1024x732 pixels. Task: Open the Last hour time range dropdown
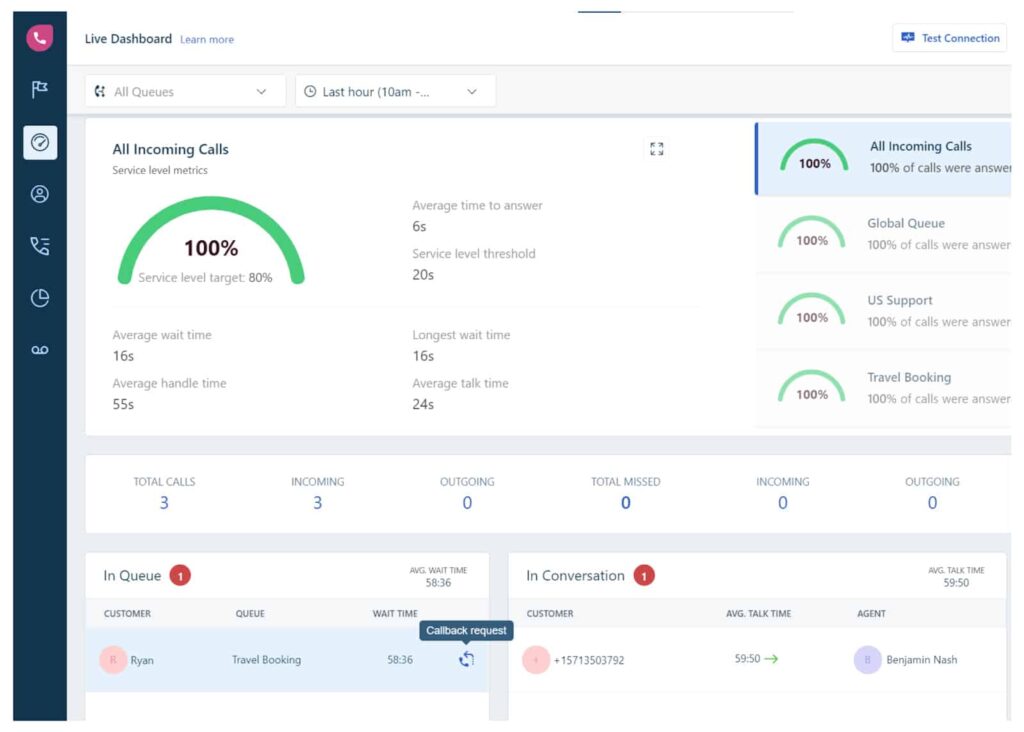click(394, 90)
